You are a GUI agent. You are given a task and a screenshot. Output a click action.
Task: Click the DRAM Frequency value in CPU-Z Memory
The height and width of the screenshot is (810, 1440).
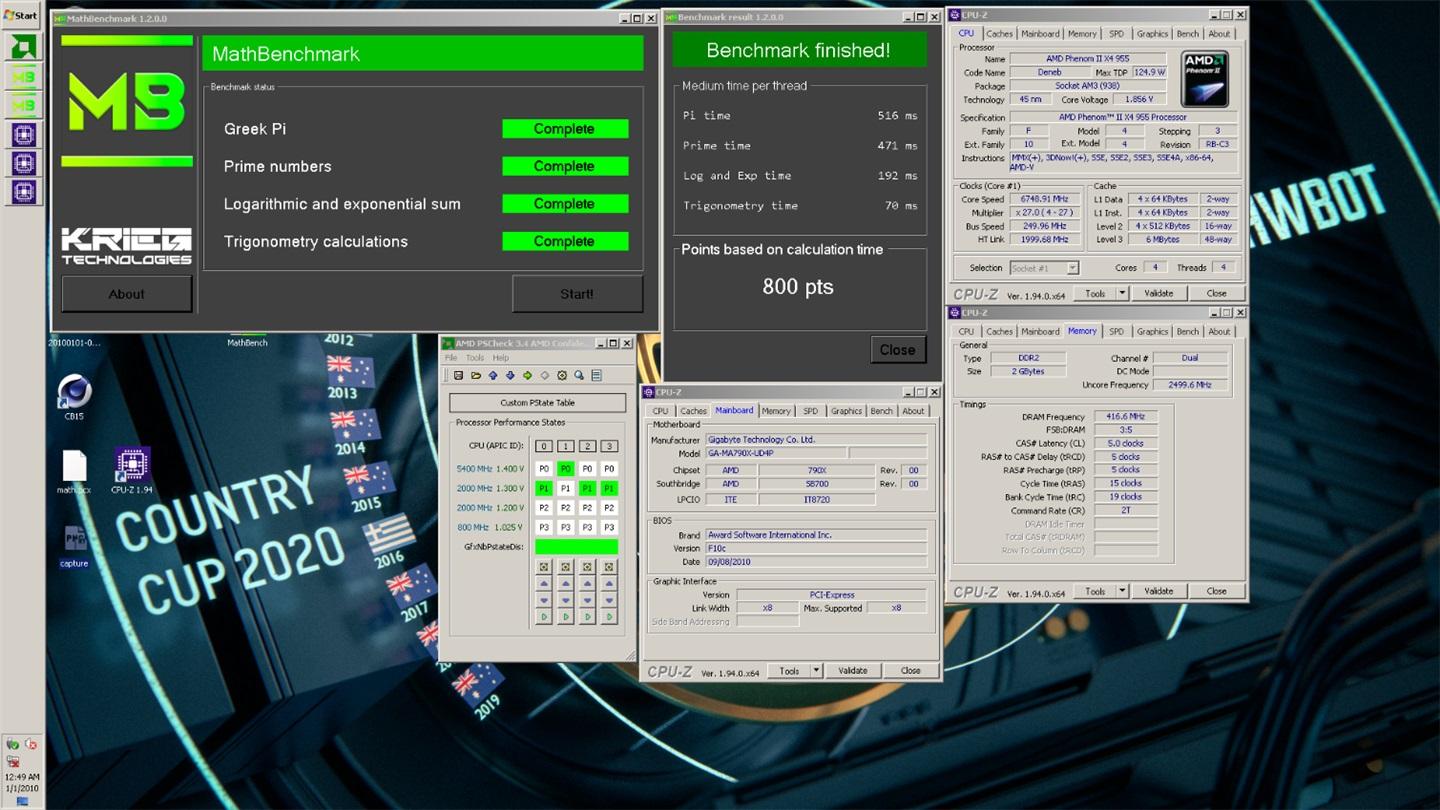1125,417
